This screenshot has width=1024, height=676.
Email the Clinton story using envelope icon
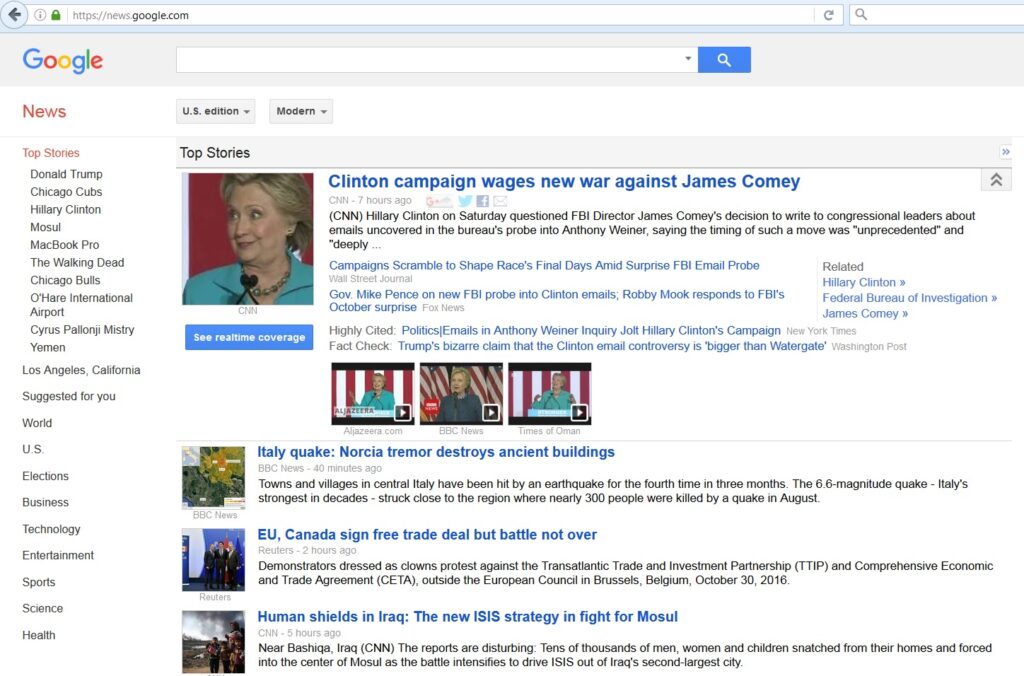500,201
